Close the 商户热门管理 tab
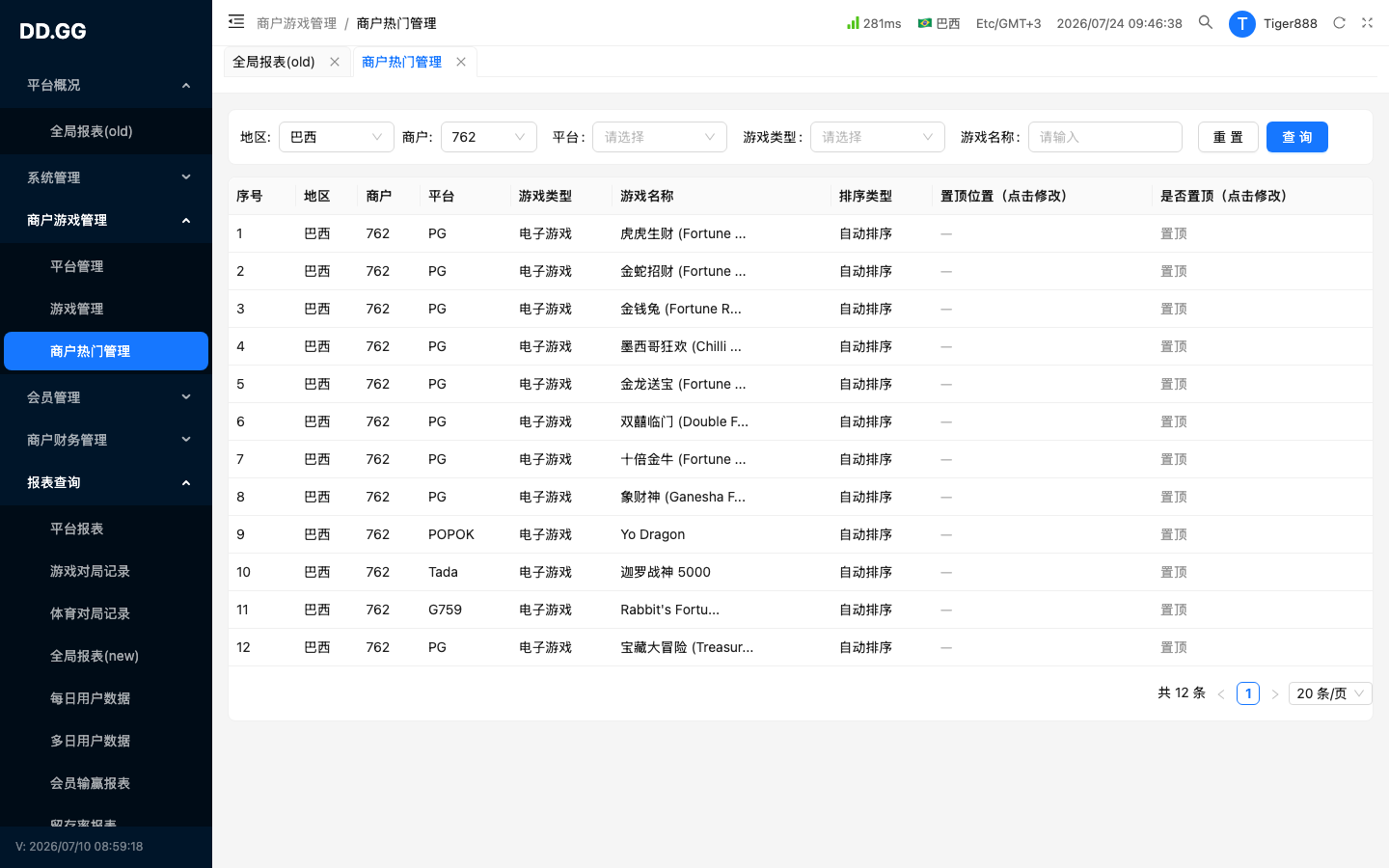 [461, 62]
